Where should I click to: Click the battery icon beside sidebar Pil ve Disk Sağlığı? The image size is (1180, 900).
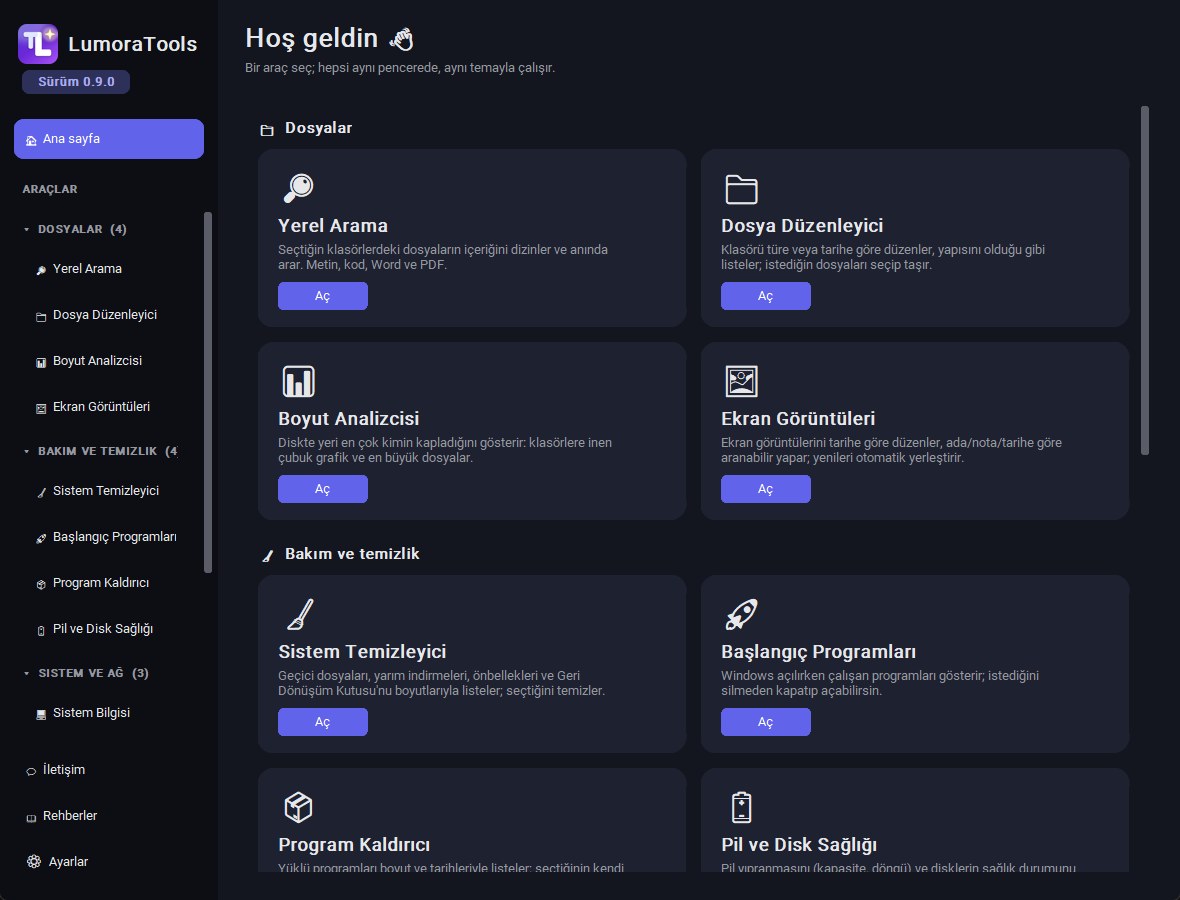41,631
